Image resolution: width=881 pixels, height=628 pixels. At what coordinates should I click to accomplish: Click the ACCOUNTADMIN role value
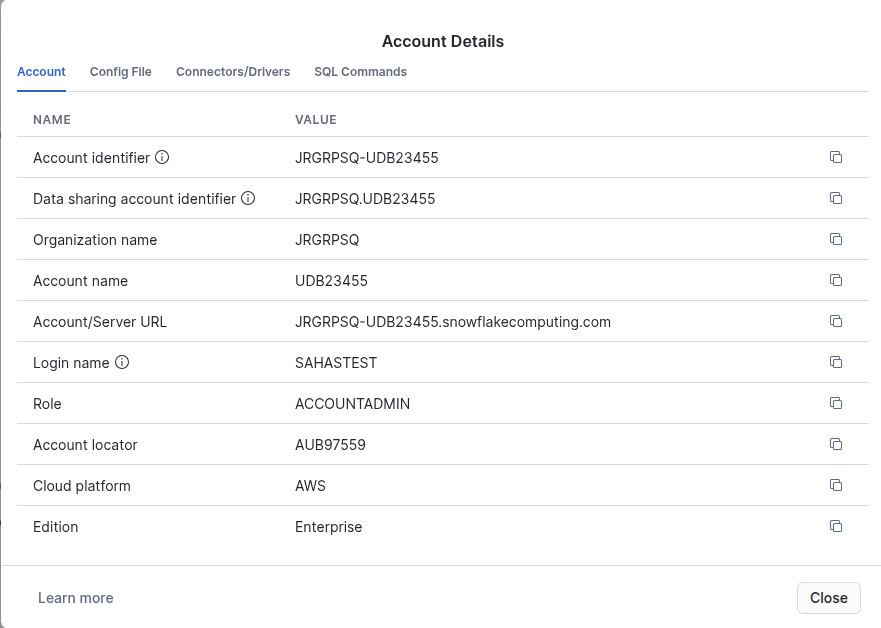(353, 404)
